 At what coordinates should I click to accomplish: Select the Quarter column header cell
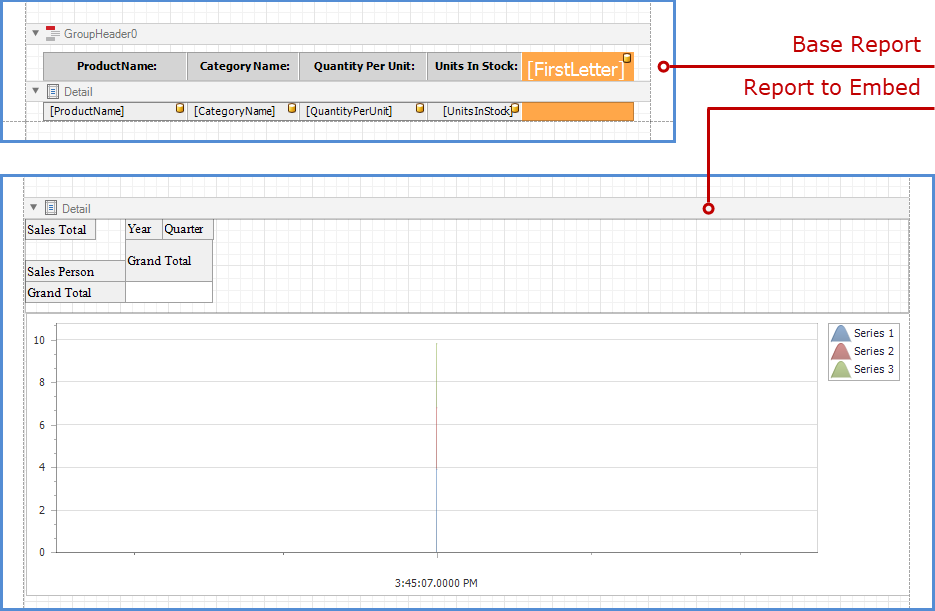pos(186,229)
